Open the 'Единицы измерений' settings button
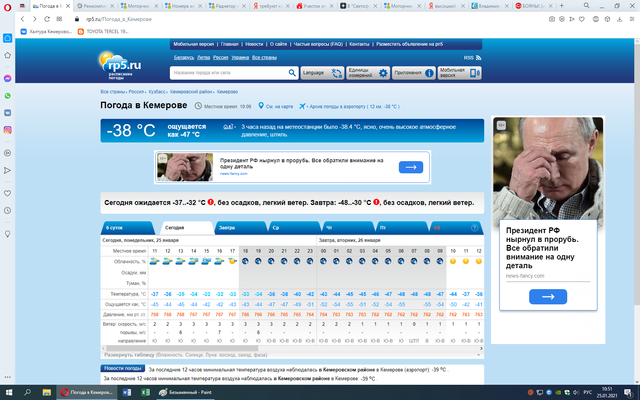Image resolution: width=640 pixels, height=400 pixels. (x=368, y=73)
